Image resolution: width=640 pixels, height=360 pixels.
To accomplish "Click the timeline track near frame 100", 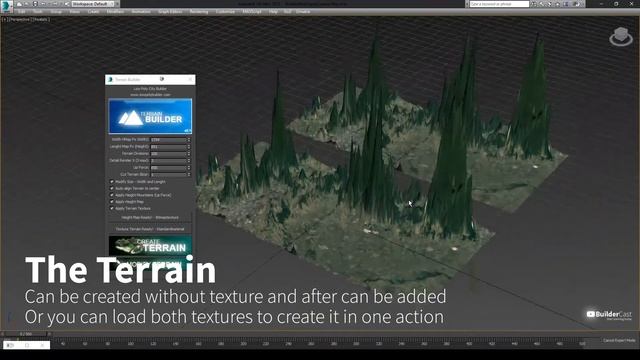I will click(x=131, y=344).
